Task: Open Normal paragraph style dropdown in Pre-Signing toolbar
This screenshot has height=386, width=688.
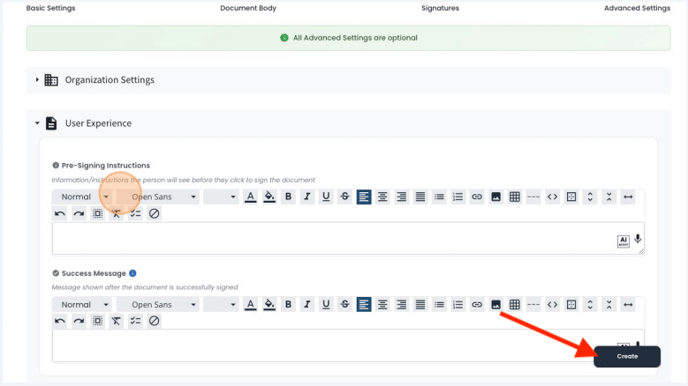Action: pos(82,197)
